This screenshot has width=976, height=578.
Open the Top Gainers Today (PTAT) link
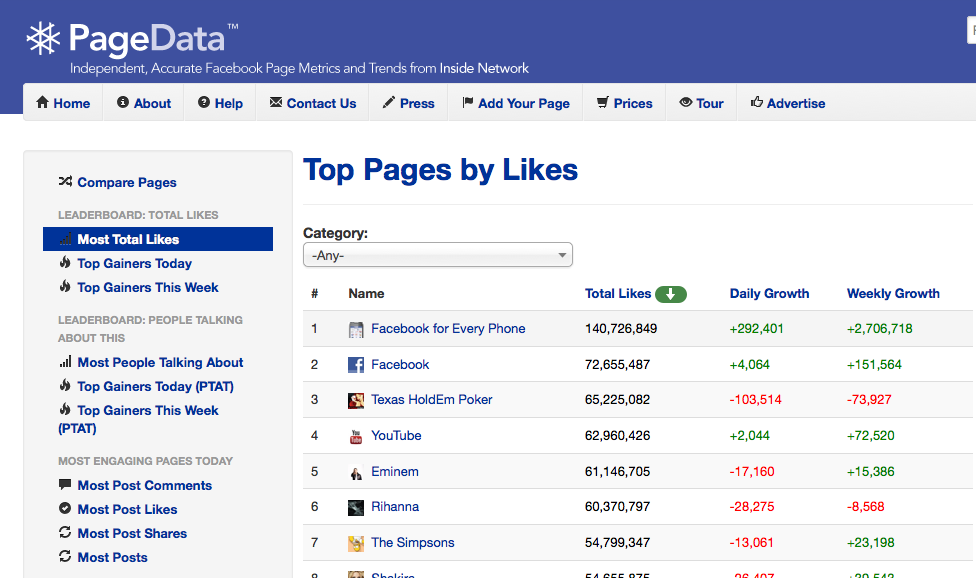(156, 386)
